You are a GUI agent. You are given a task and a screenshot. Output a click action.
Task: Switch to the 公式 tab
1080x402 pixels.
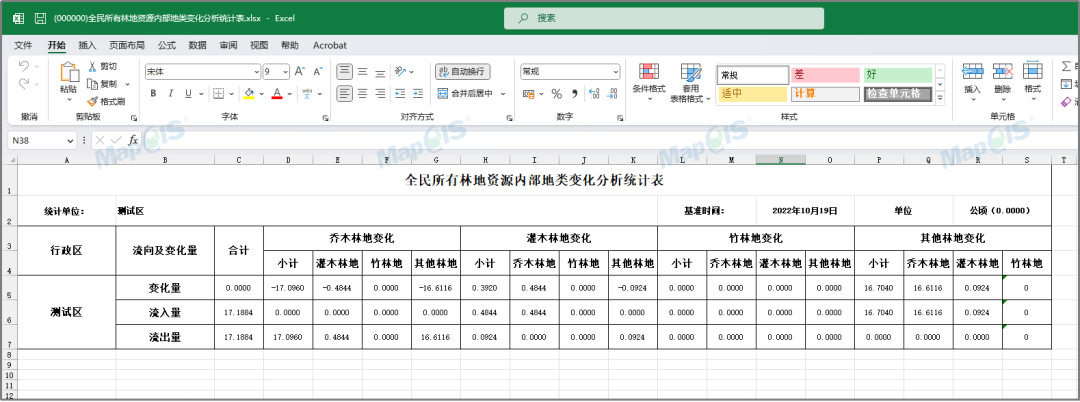(167, 45)
